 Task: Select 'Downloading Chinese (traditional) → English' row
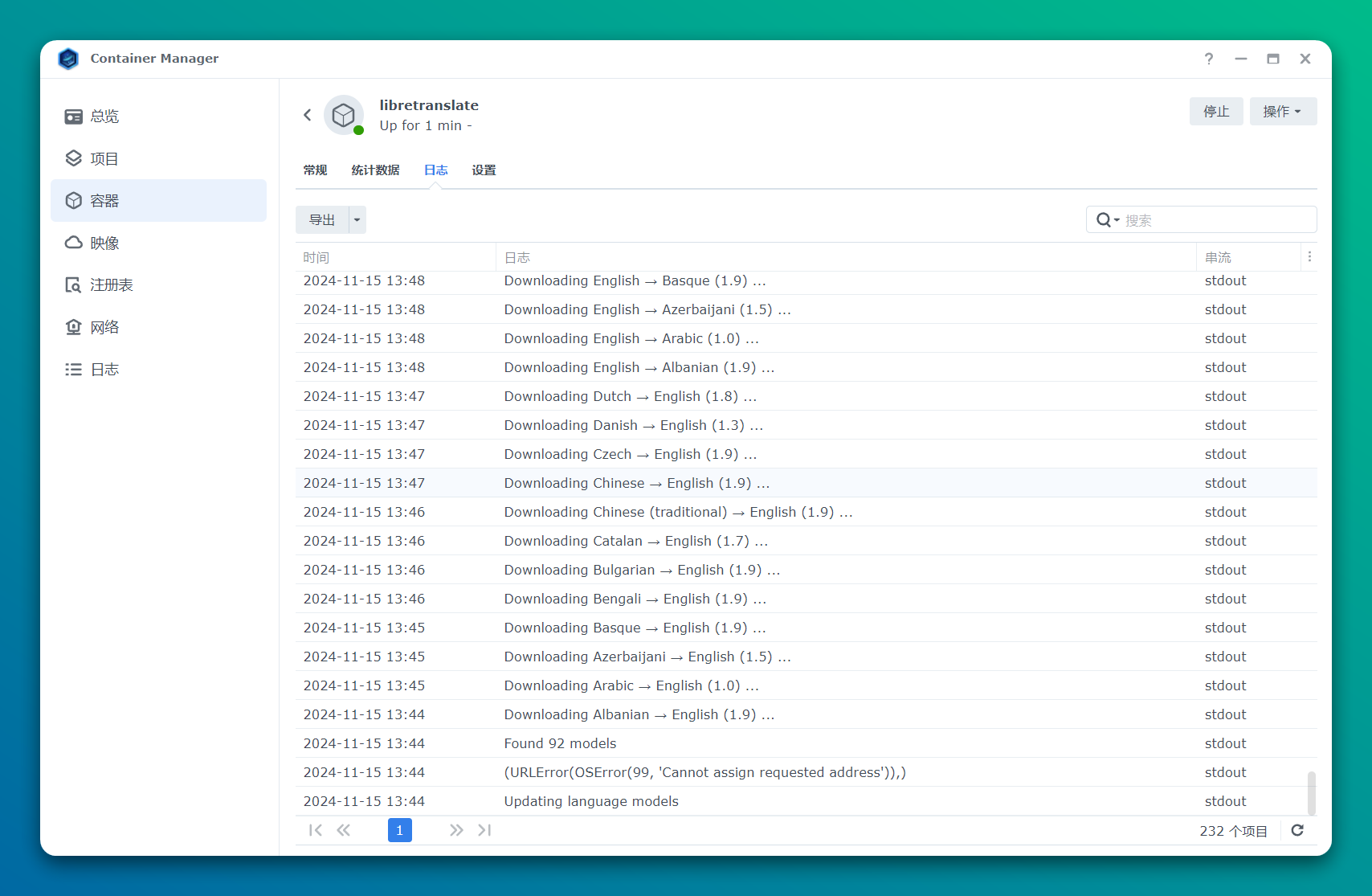(806, 512)
